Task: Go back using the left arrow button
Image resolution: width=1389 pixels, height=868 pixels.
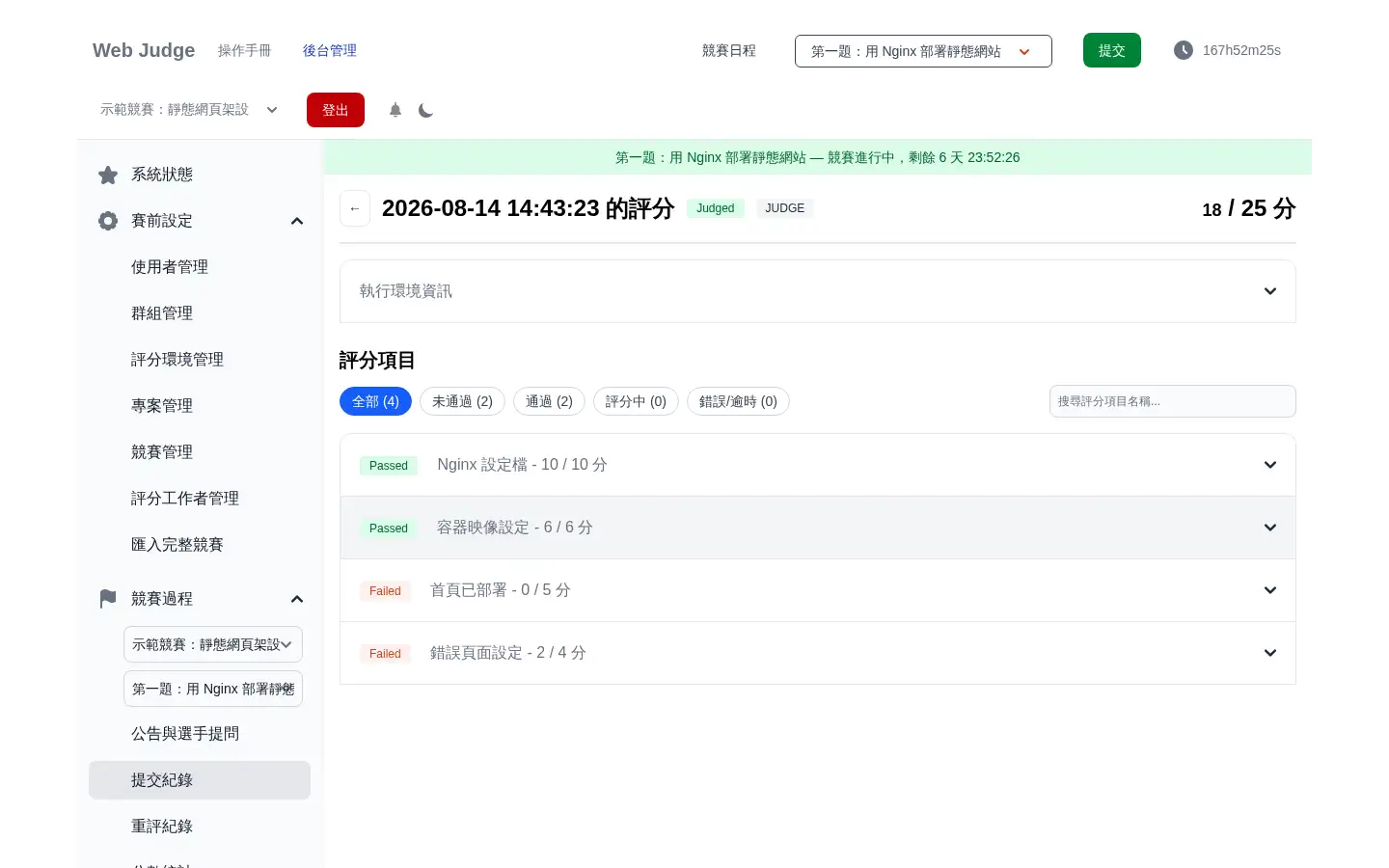Action: click(x=355, y=208)
